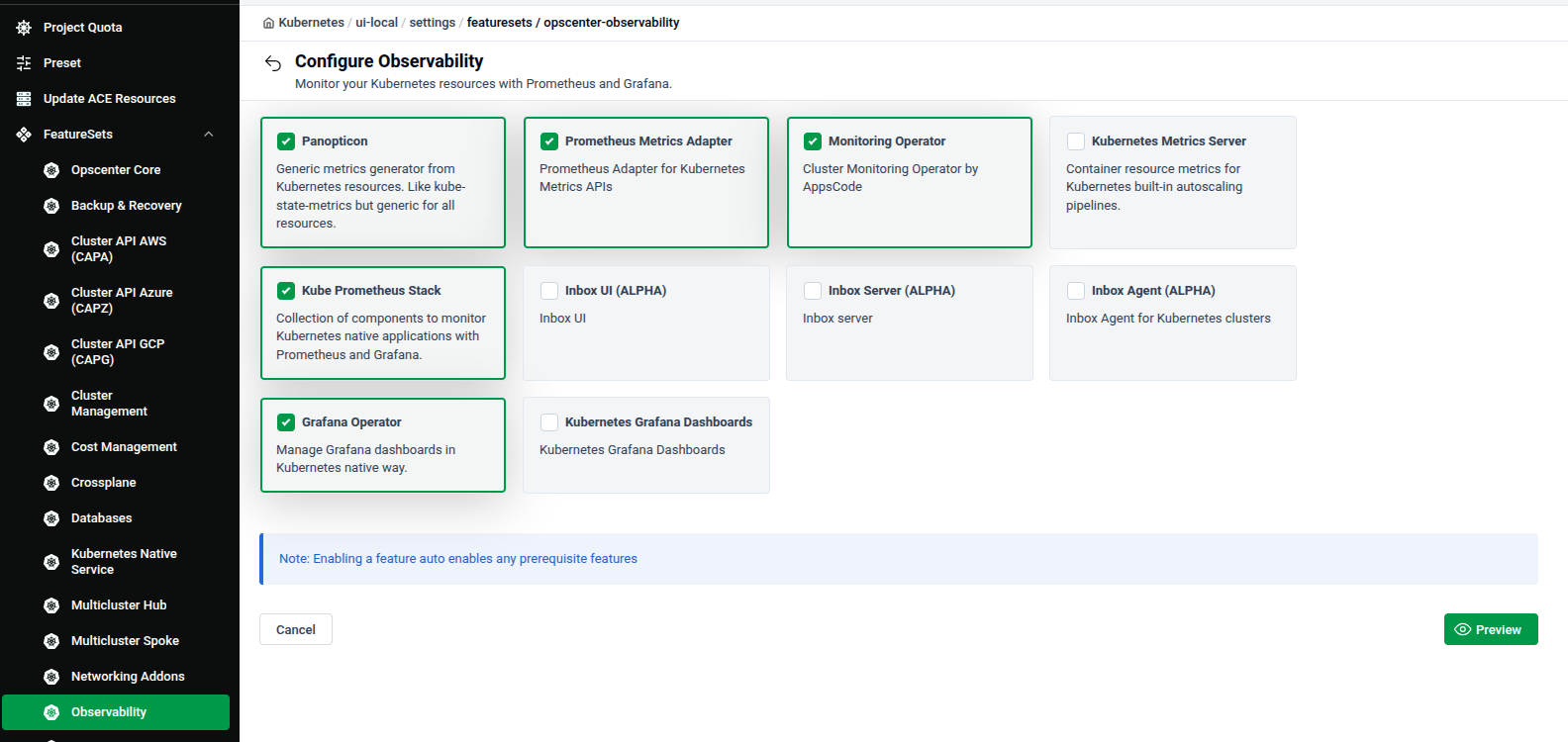The image size is (1568, 742).
Task: Click the Cancel button
Action: 296,629
